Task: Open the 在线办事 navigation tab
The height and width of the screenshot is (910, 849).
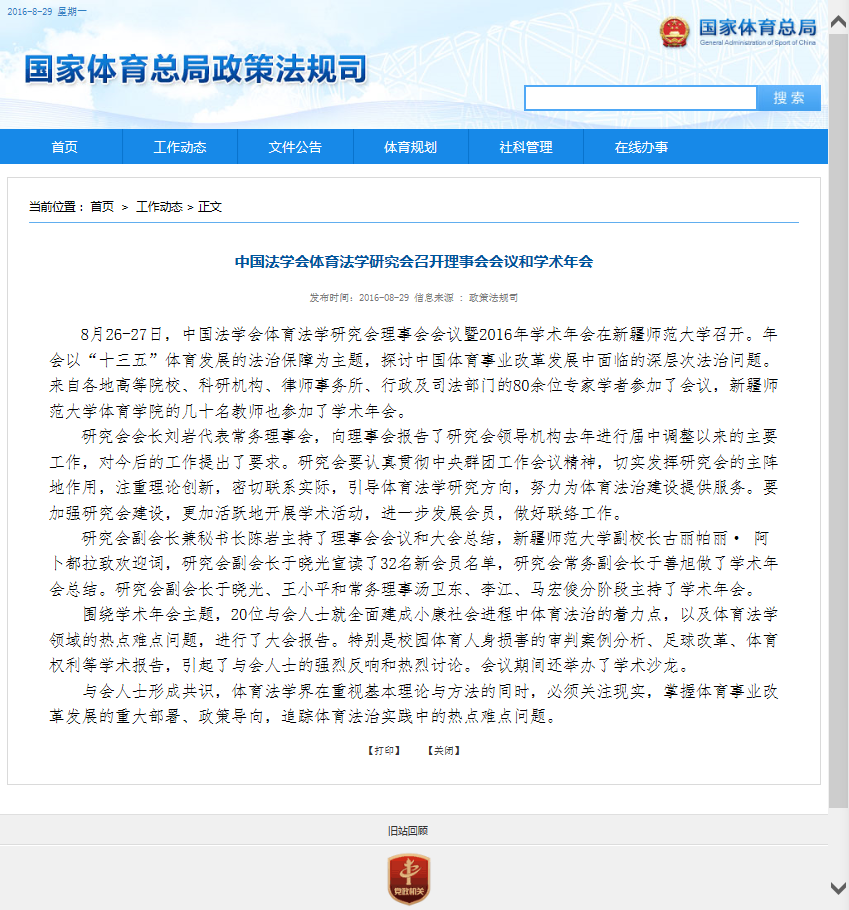Action: point(641,147)
